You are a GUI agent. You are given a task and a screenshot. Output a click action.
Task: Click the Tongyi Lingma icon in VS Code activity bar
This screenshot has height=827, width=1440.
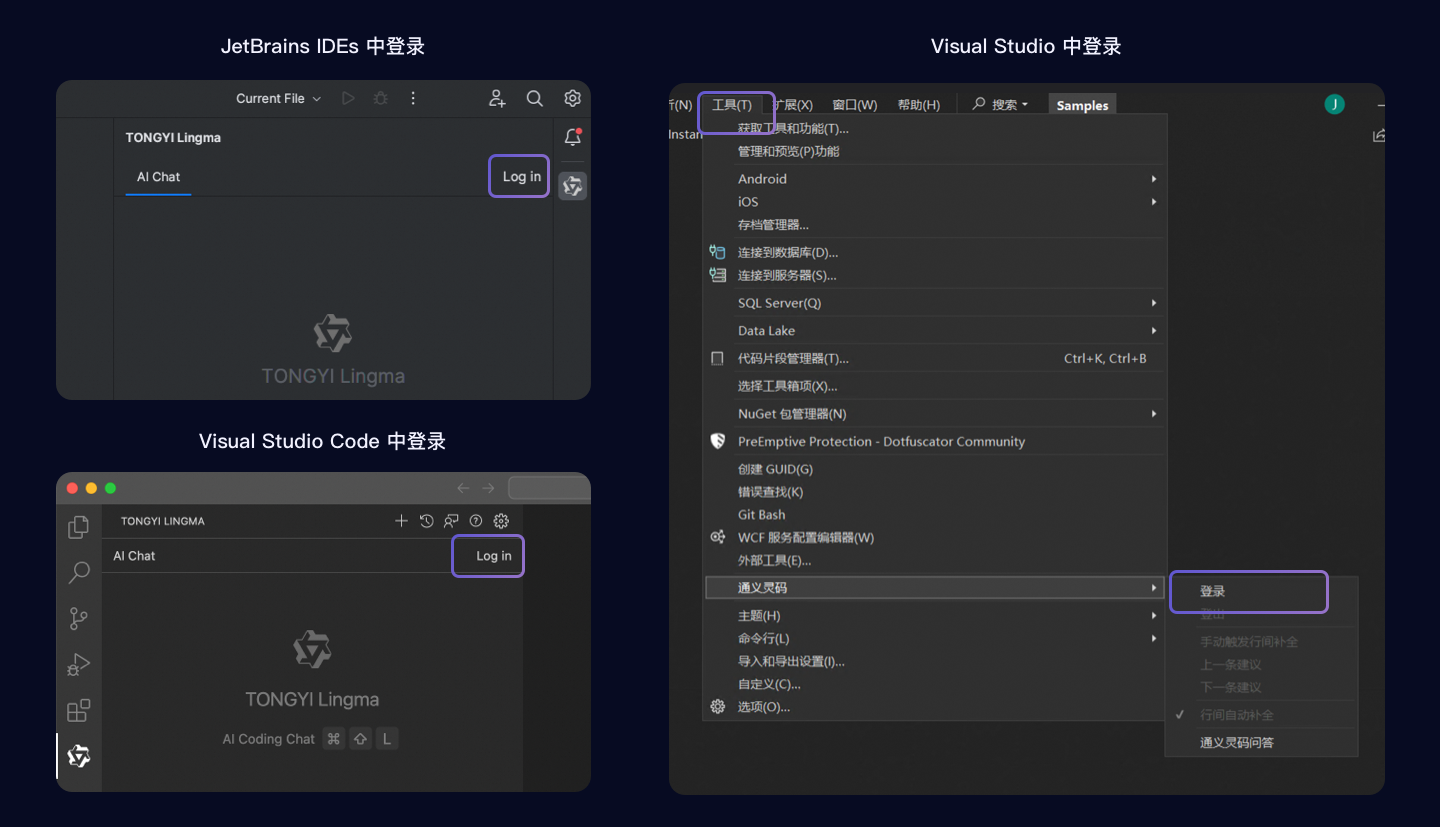point(79,756)
